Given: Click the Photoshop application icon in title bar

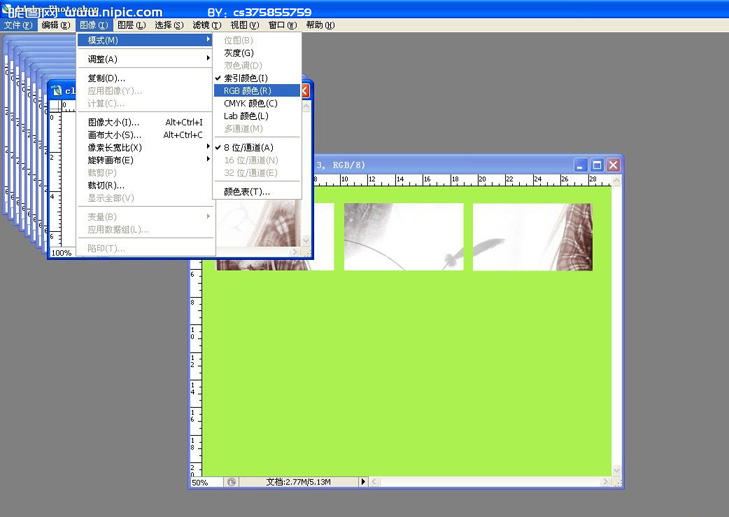Looking at the screenshot, I should (x=6, y=10).
